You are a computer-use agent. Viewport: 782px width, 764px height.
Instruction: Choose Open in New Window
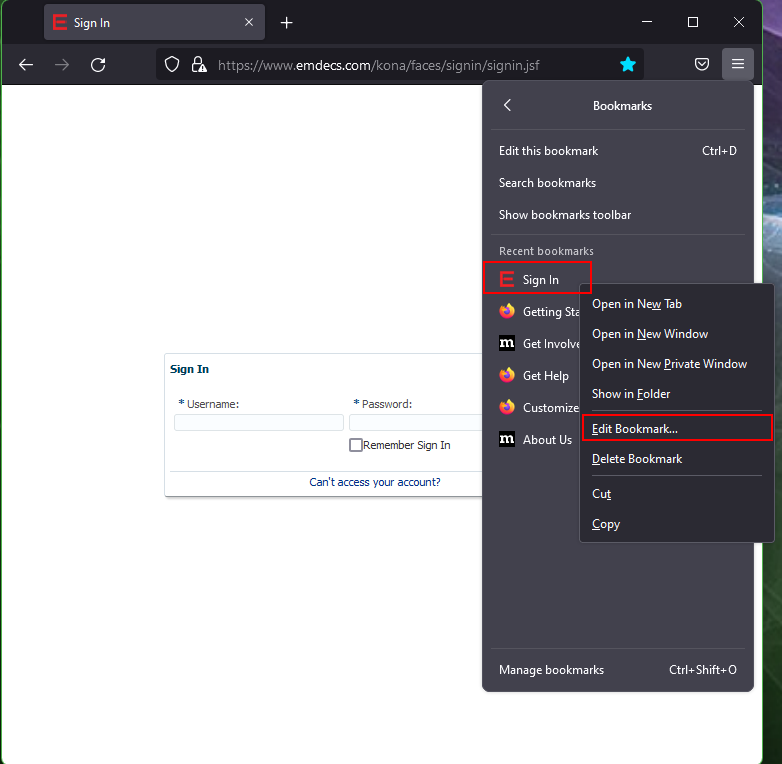pos(676,334)
